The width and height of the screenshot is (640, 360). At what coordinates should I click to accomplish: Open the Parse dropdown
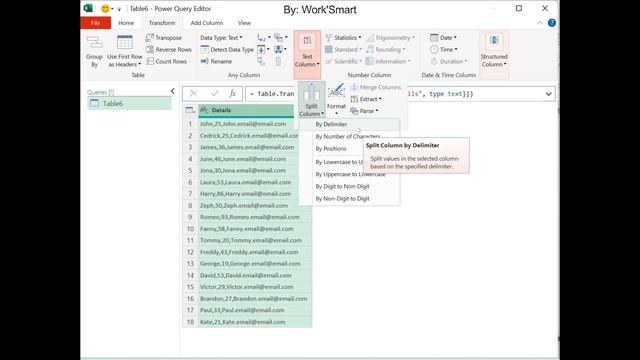pos(364,111)
